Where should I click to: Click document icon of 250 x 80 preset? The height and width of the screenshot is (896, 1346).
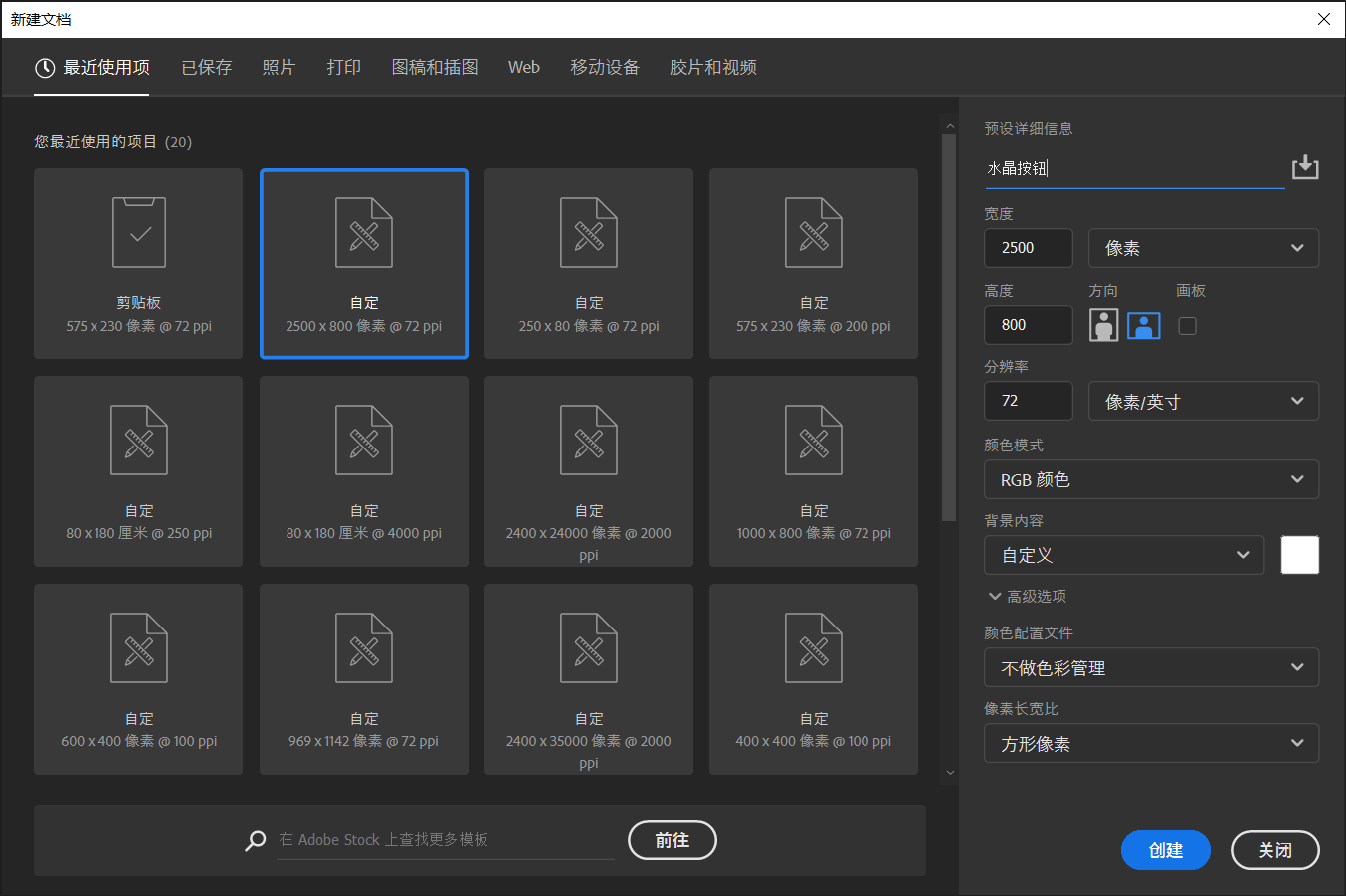click(589, 232)
